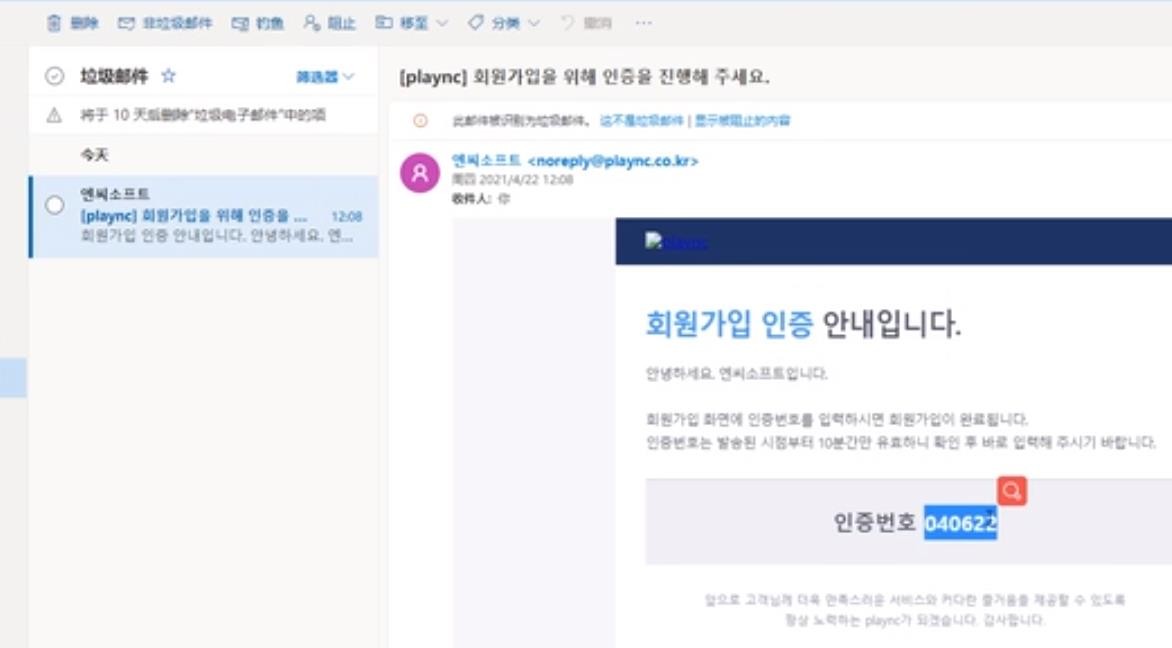Toggle the select-all circle beside 垃圾邮件
The image size is (1172, 648).
[55, 76]
